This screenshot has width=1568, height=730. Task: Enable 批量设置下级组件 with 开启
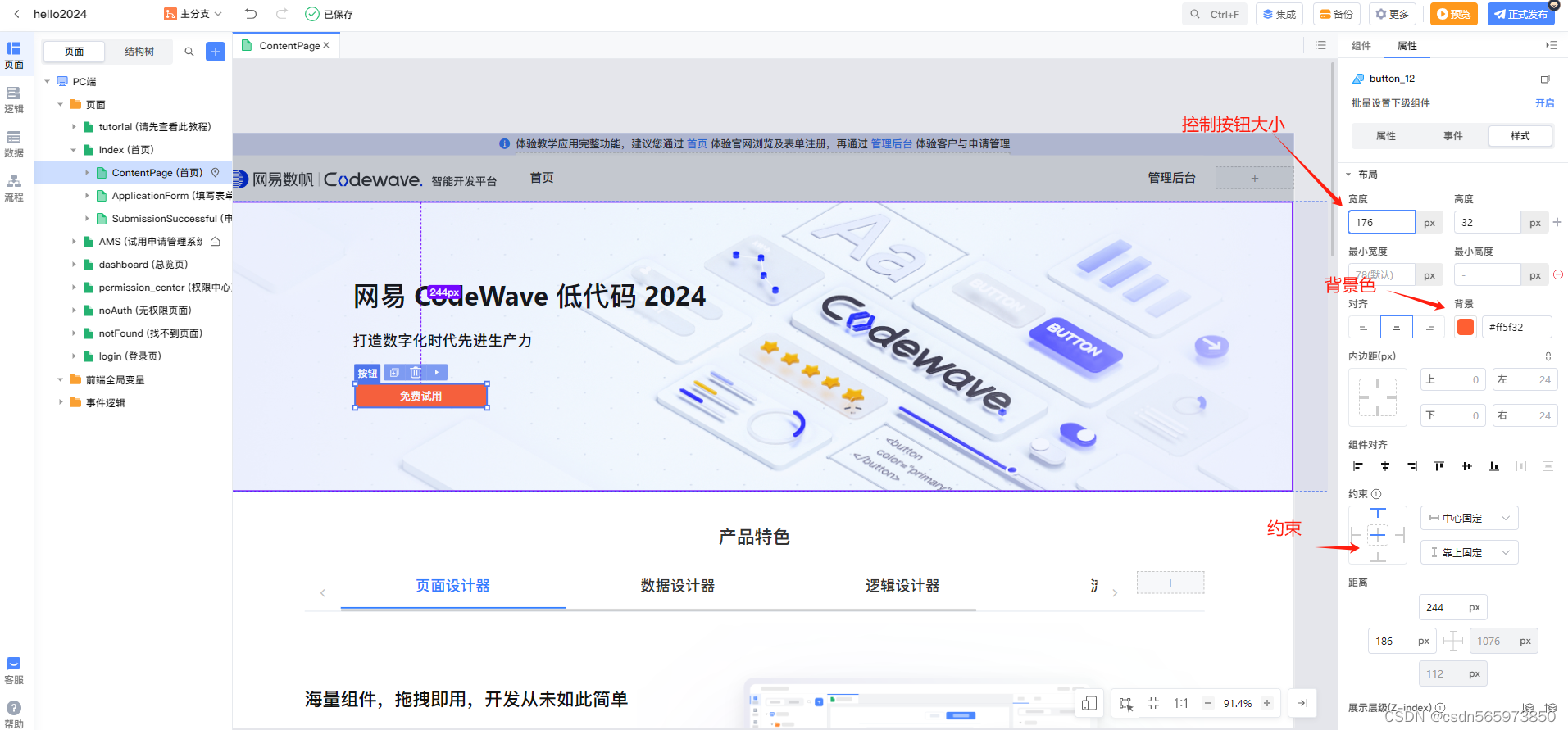point(1544,103)
